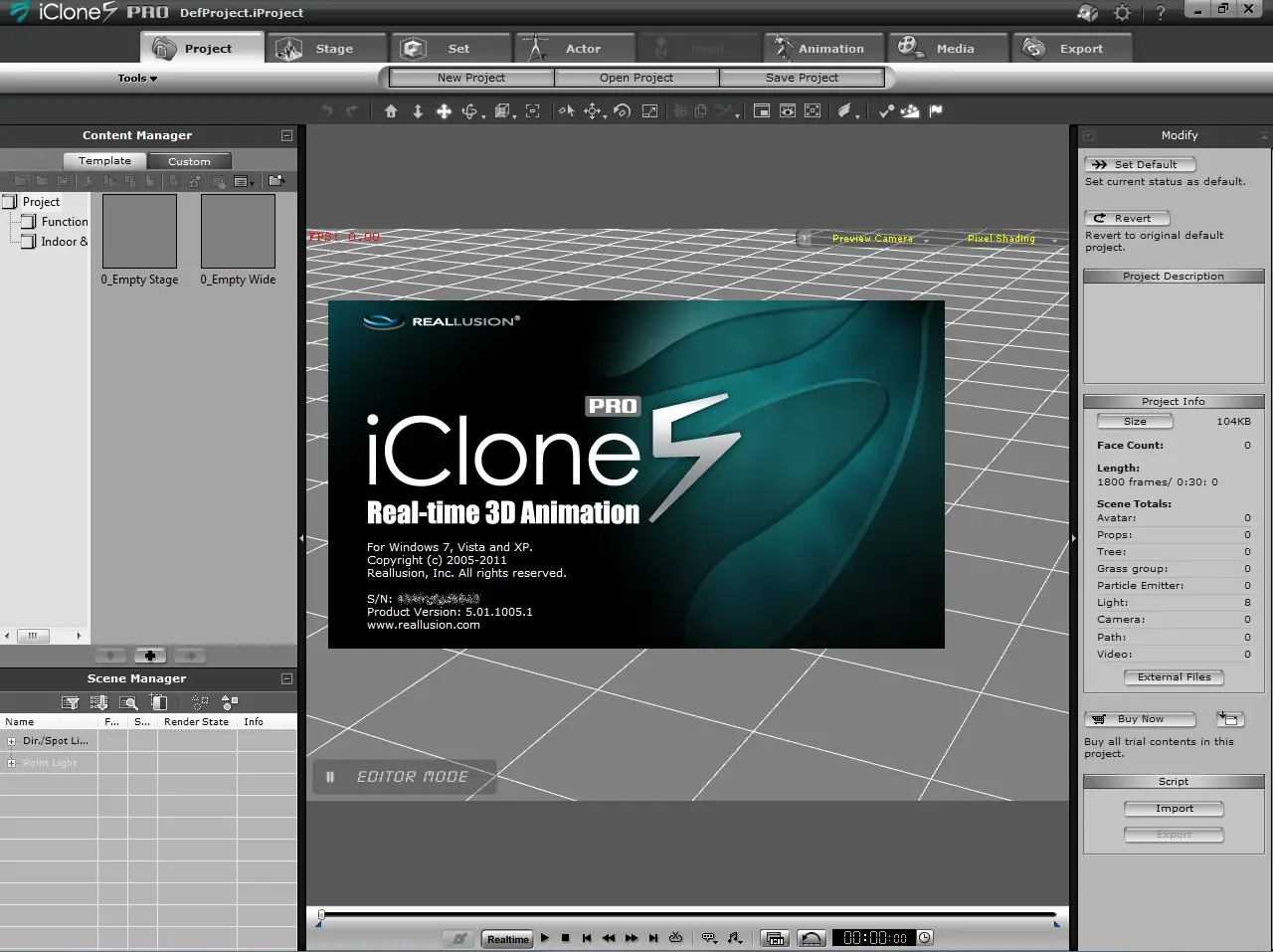This screenshot has width=1273, height=952.
Task: Click the mini viewport layout icon
Action: (x=762, y=111)
